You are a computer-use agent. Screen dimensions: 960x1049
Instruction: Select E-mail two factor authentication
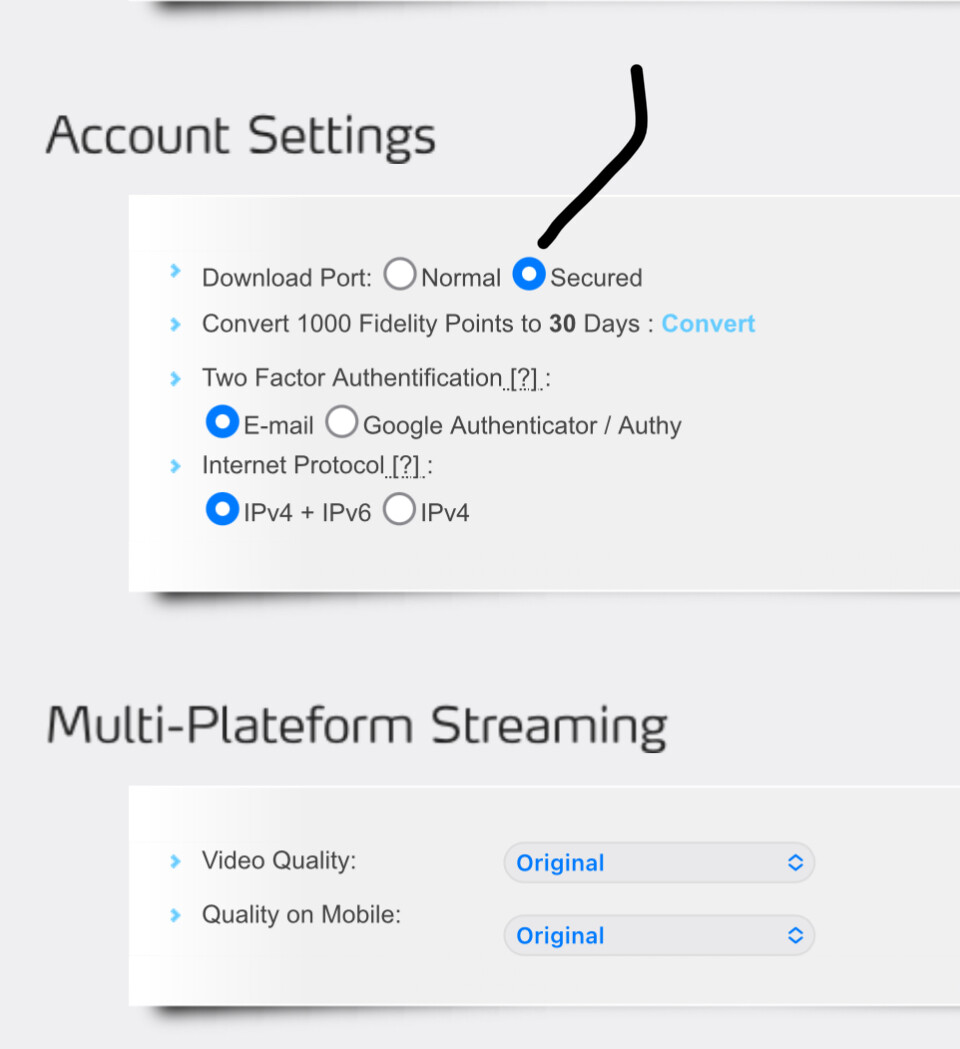coord(222,423)
